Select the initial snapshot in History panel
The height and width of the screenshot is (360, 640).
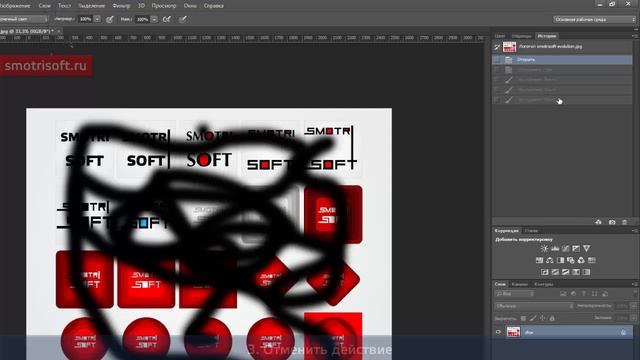(563, 47)
